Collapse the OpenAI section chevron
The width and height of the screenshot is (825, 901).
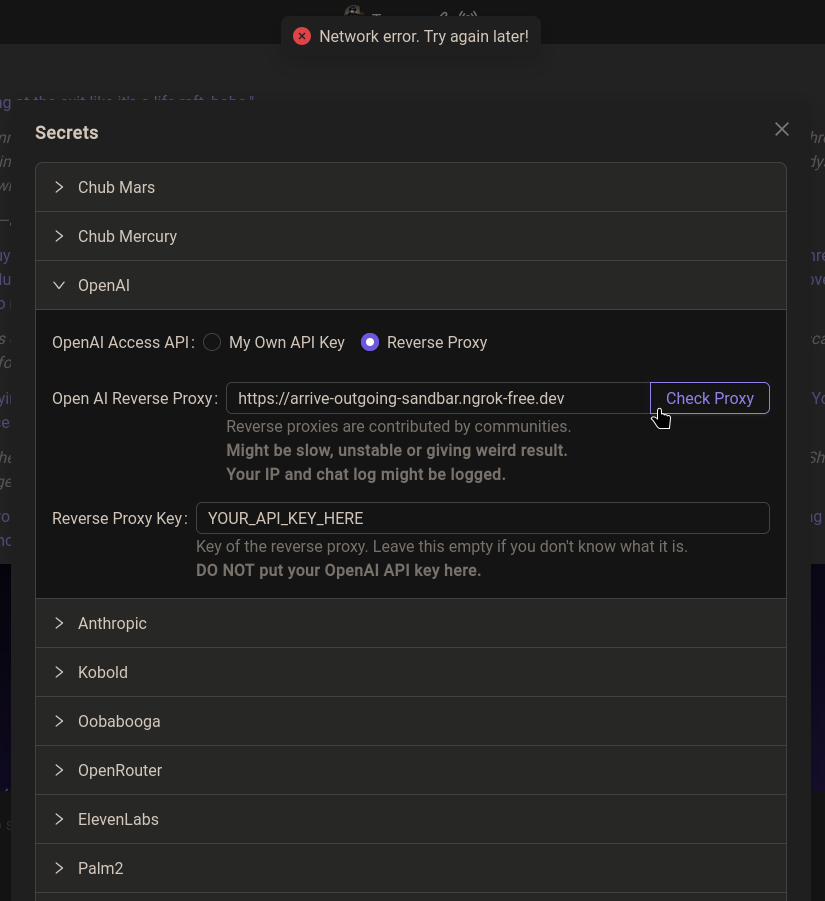[59, 286]
